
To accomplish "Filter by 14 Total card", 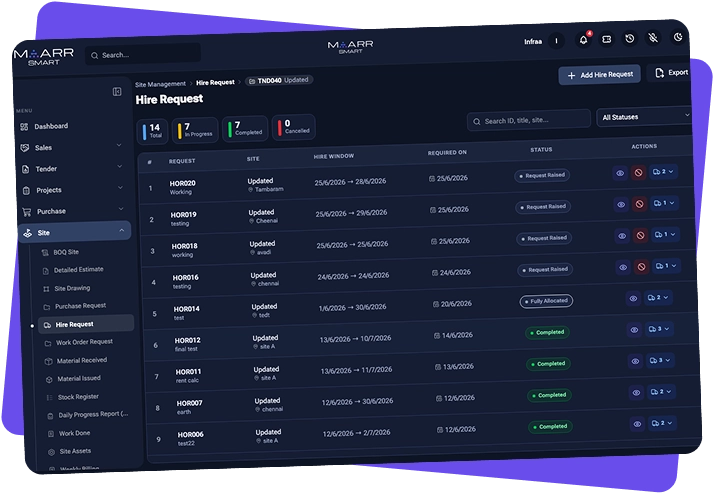I will click(152, 131).
